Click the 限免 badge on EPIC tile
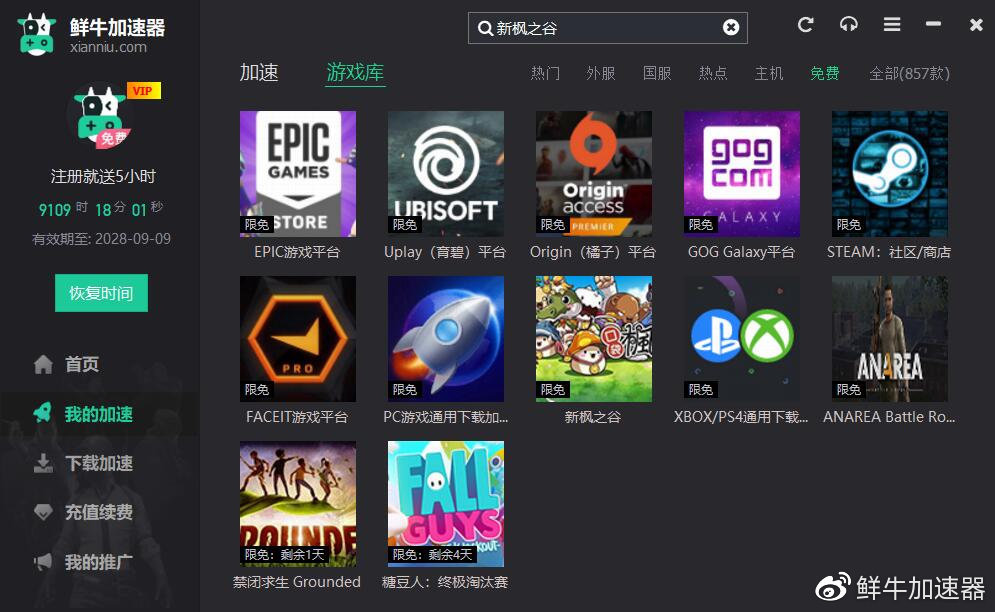This screenshot has width=995, height=612. click(x=257, y=224)
